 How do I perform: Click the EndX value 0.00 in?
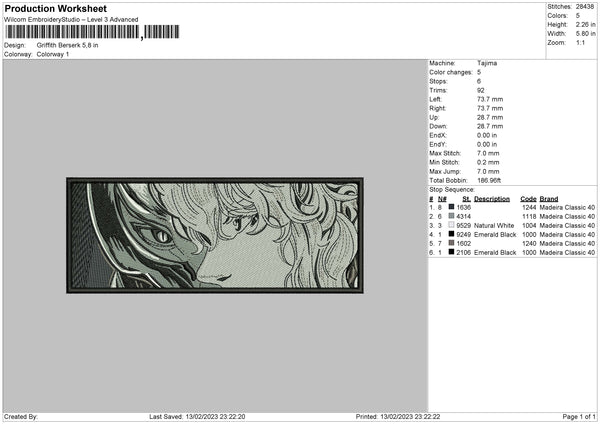(487, 135)
